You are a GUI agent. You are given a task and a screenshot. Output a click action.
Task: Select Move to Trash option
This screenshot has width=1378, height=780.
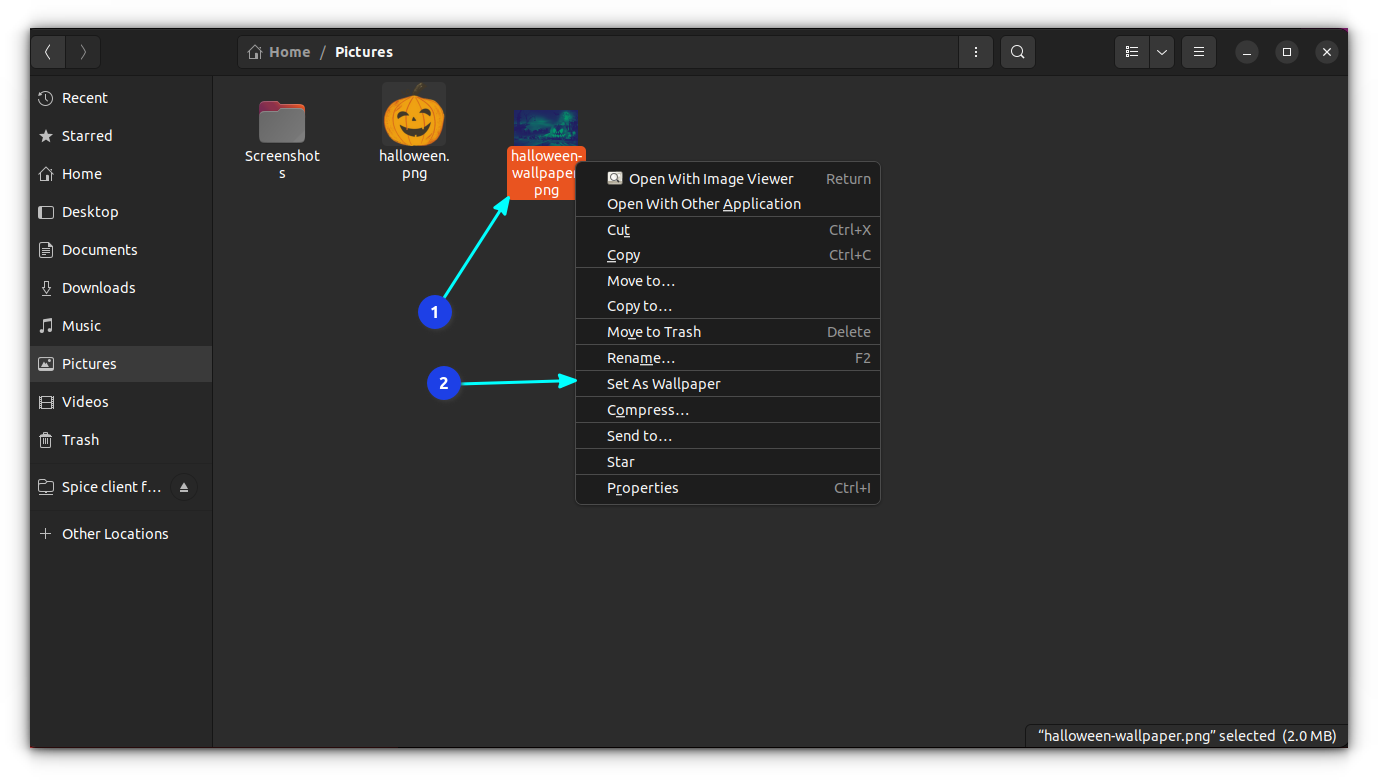[653, 332]
